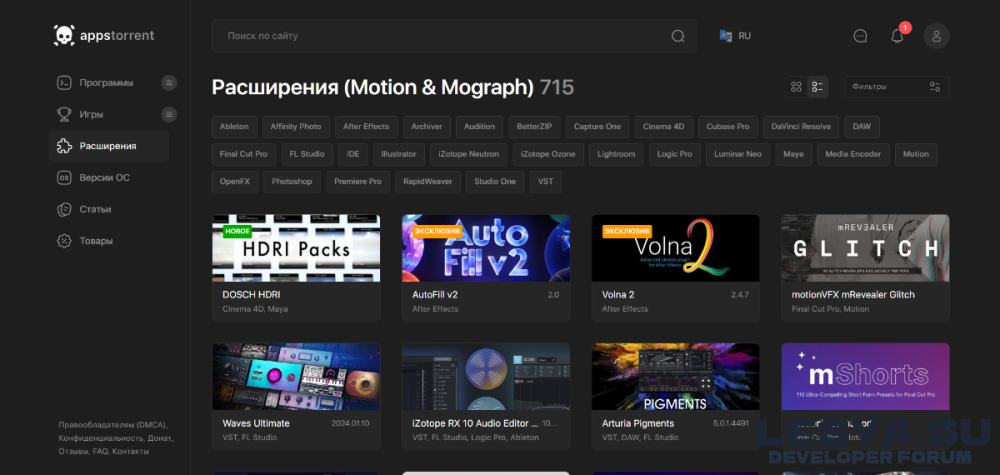Open the Arturia Pigments thumbnail
Viewport: 1000px width, 475px height.
tap(675, 377)
